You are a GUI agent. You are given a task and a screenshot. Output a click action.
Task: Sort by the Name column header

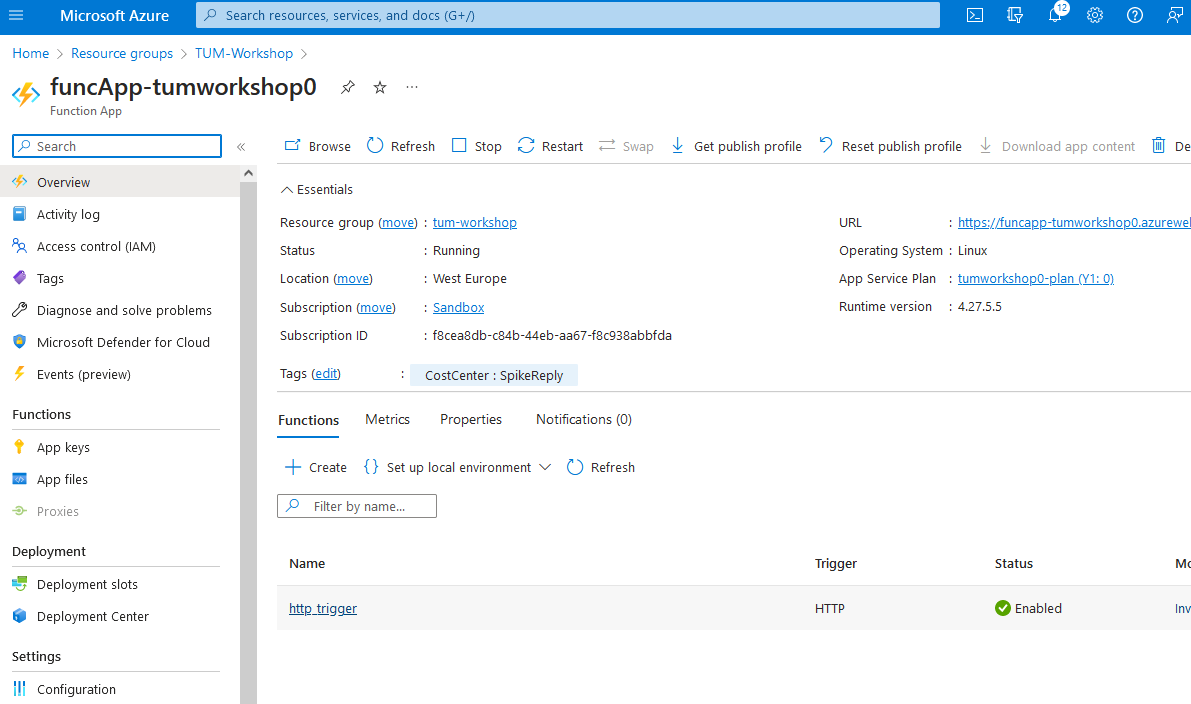pos(307,564)
